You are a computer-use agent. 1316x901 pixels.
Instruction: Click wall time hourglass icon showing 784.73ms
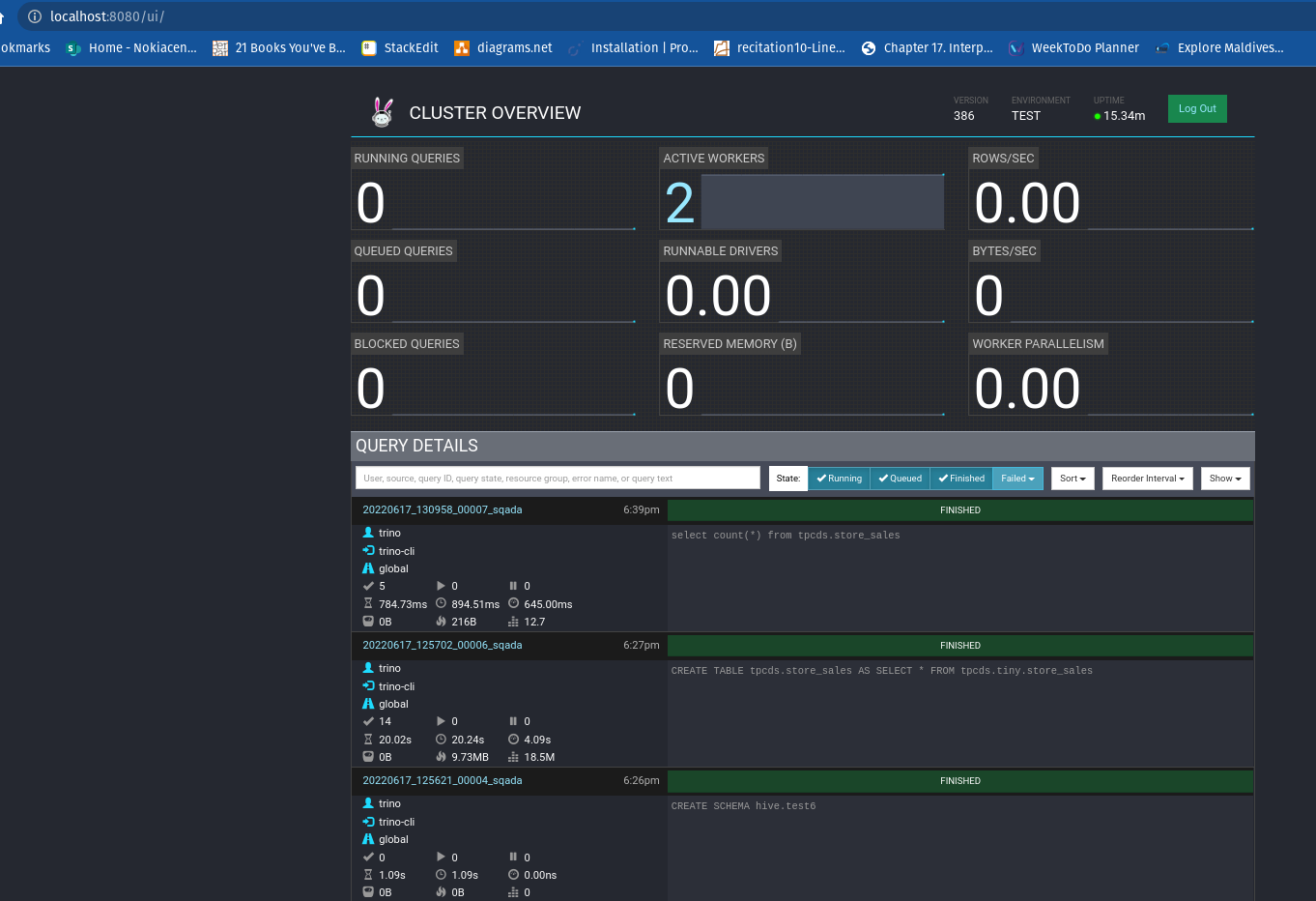pos(368,603)
